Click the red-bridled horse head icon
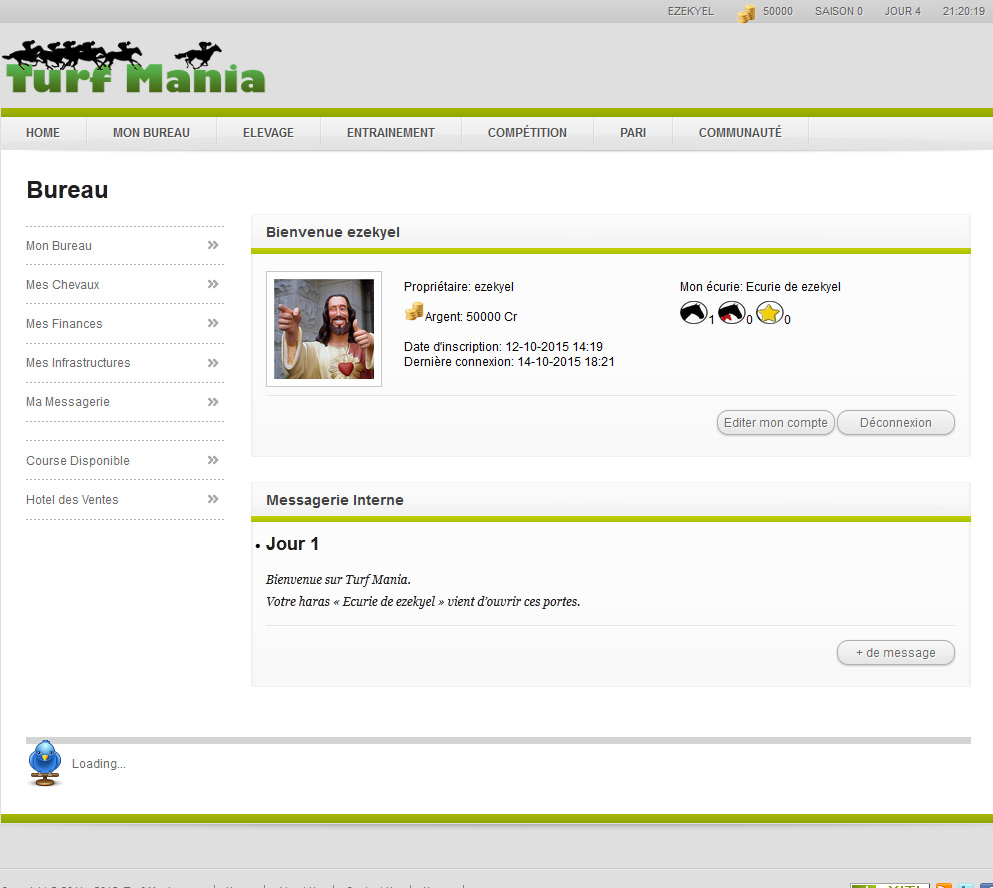The image size is (993, 888). point(731,313)
